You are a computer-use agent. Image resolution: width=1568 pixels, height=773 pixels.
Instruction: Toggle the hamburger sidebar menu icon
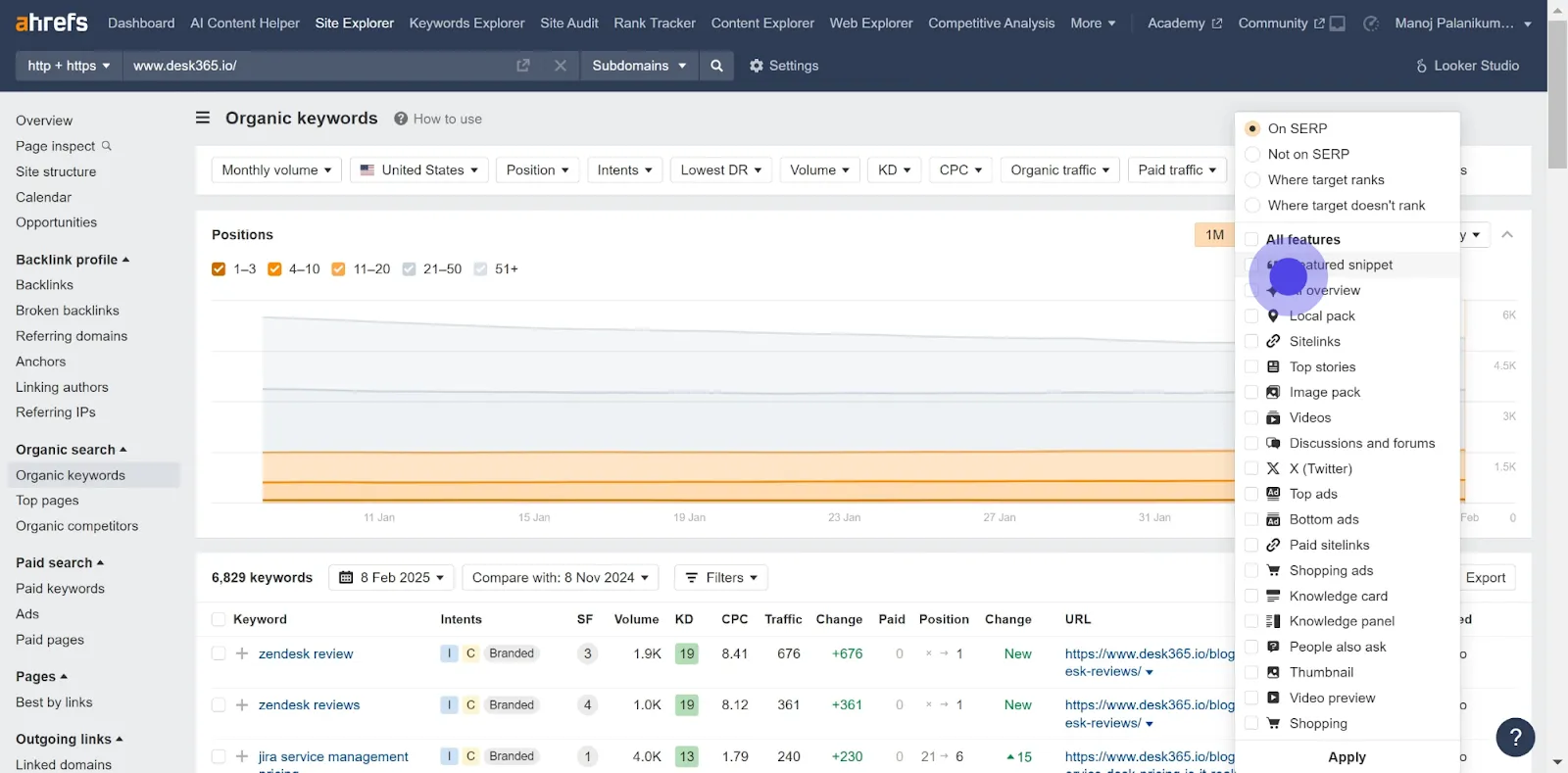[x=203, y=118]
